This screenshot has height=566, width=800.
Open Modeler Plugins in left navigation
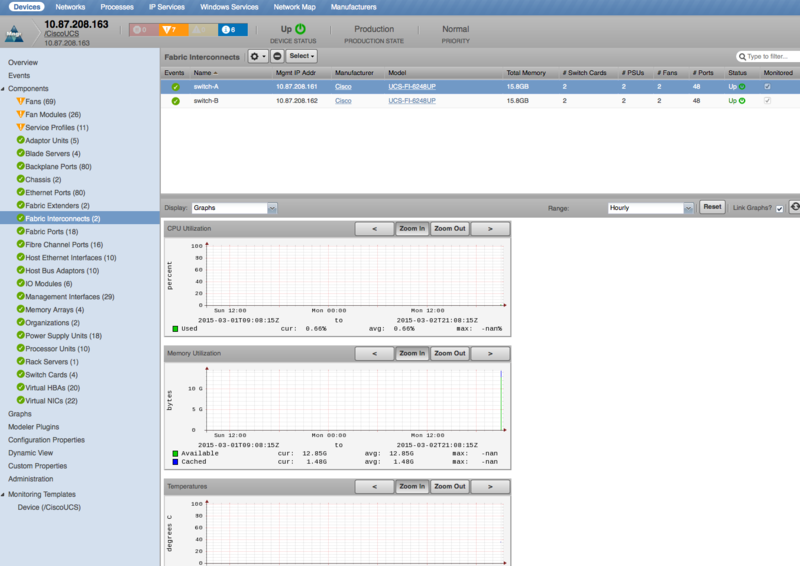pyautogui.click(x=34, y=427)
